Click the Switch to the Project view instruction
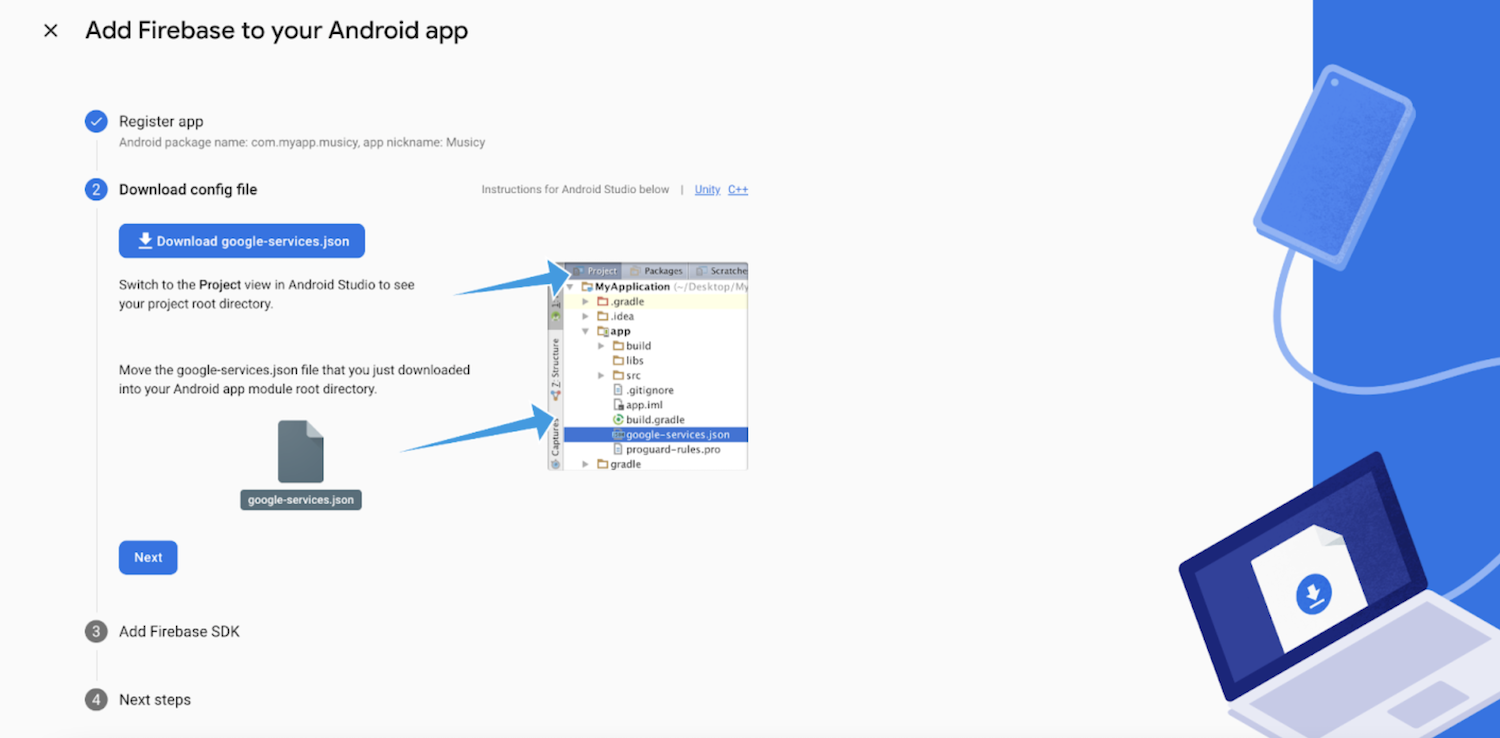 point(267,294)
